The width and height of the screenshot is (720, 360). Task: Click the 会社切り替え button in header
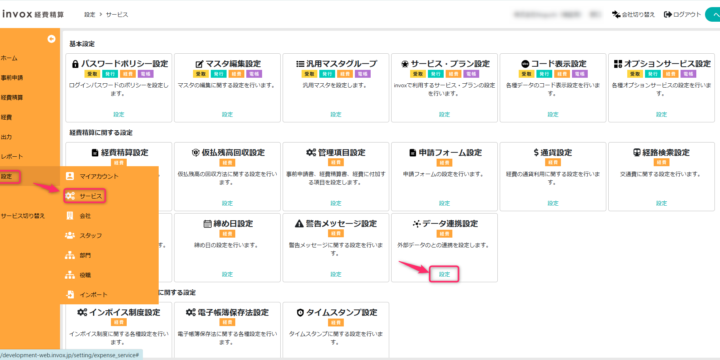pyautogui.click(x=634, y=15)
